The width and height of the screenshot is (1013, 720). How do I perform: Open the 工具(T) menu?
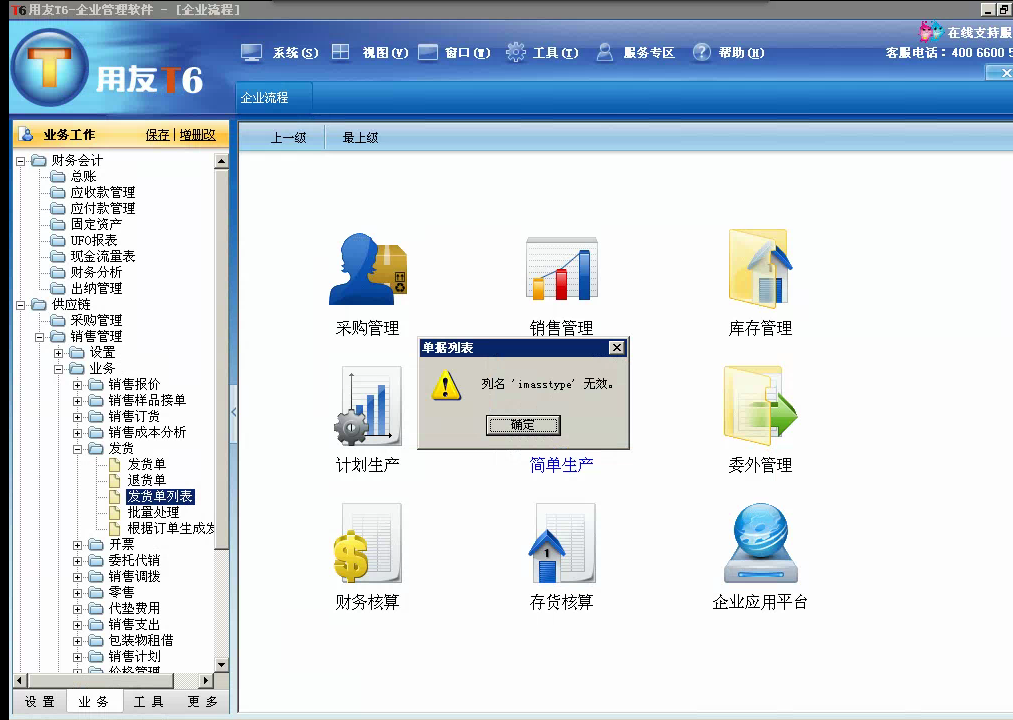click(x=556, y=53)
